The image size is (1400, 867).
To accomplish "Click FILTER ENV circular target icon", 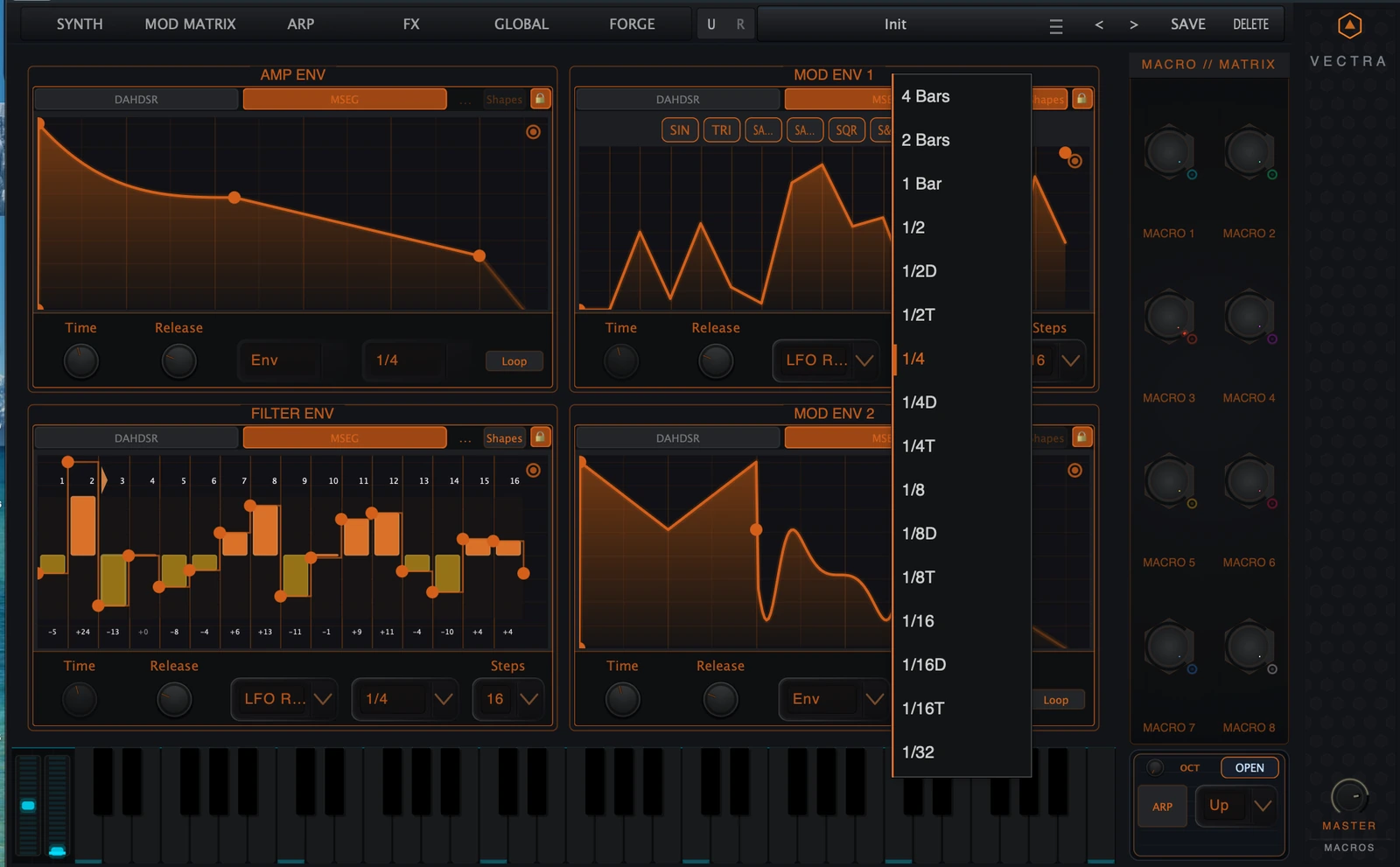I will tap(533, 471).
